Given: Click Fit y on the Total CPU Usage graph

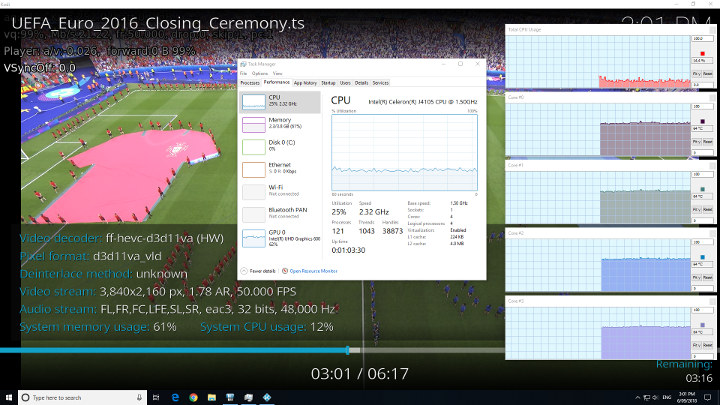Looking at the screenshot, I should (x=697, y=74).
